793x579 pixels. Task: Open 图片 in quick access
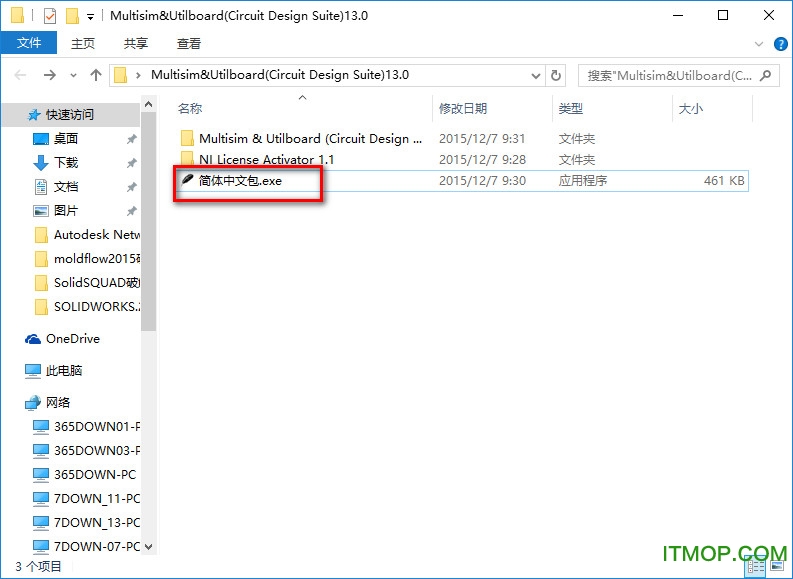click(66, 210)
